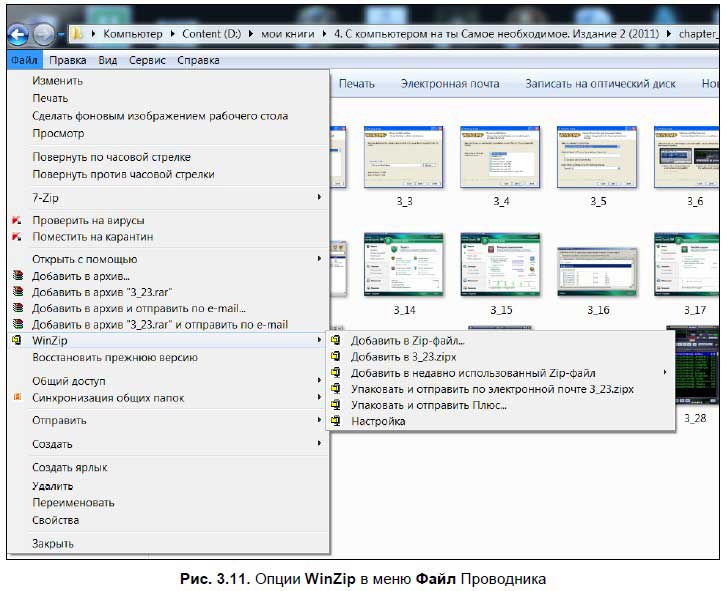
Task: Expand the 7-Zip submenu arrow
Action: [x=319, y=197]
